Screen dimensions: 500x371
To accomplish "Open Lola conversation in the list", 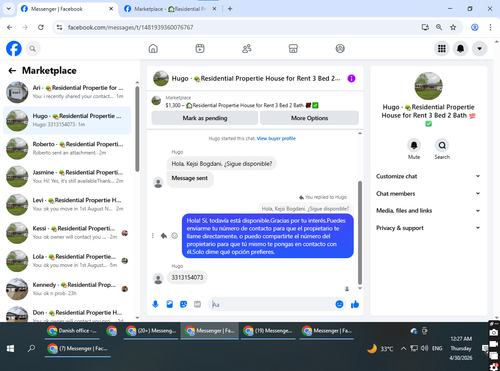I will (x=67, y=261).
